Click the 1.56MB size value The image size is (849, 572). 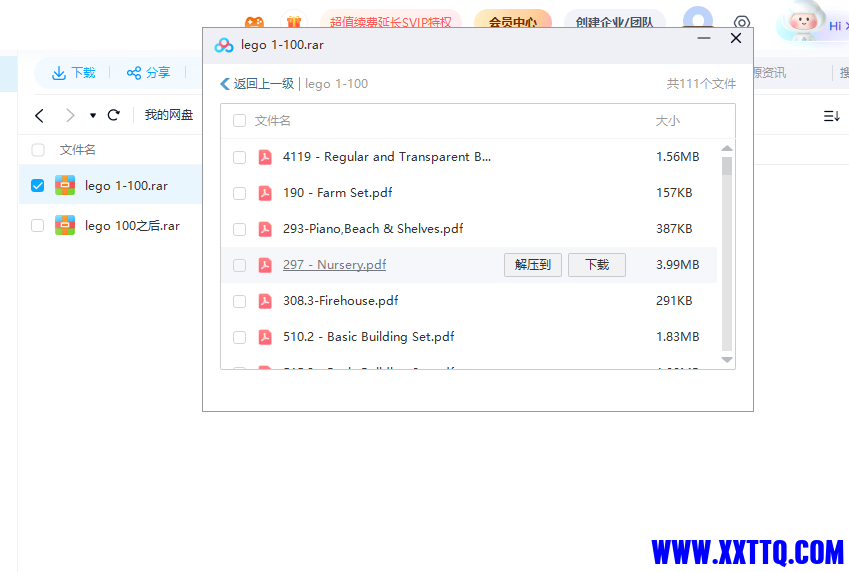(677, 157)
